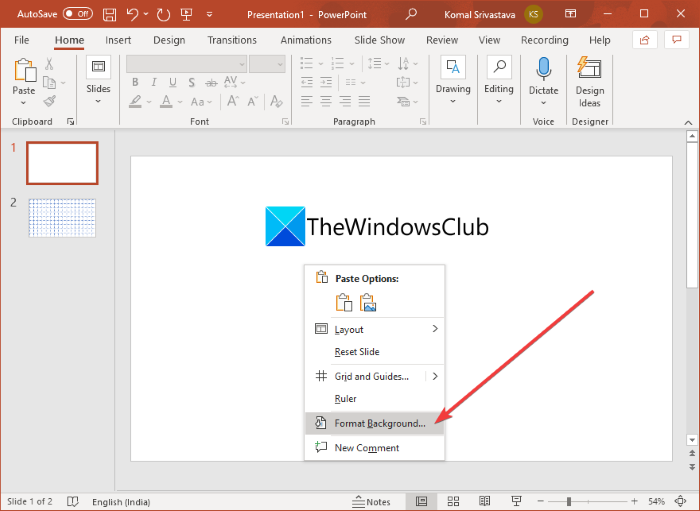The width and height of the screenshot is (700, 511).
Task: Align text left in Paragraph group
Action: coord(307,101)
